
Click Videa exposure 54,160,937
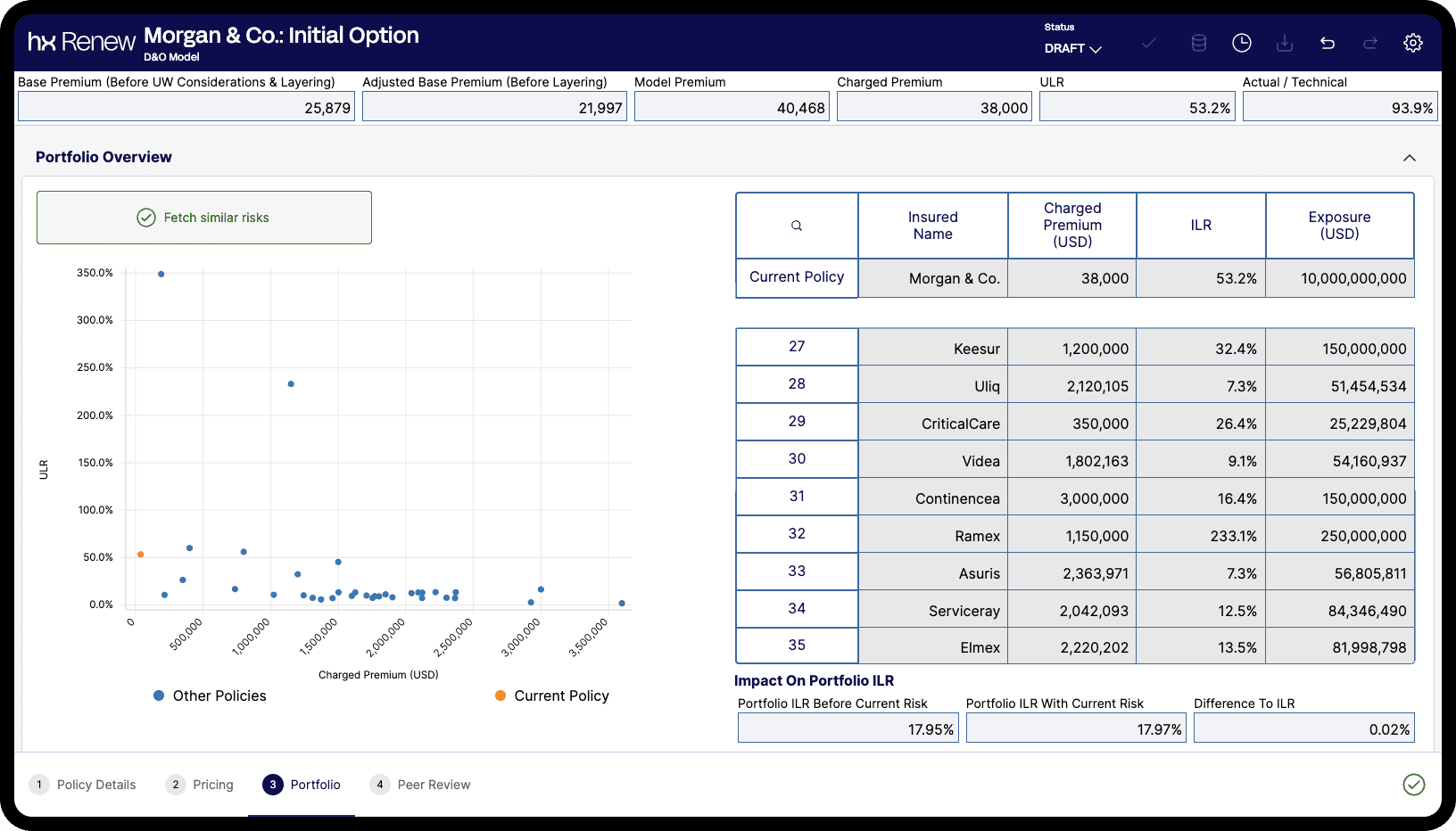(1340, 461)
